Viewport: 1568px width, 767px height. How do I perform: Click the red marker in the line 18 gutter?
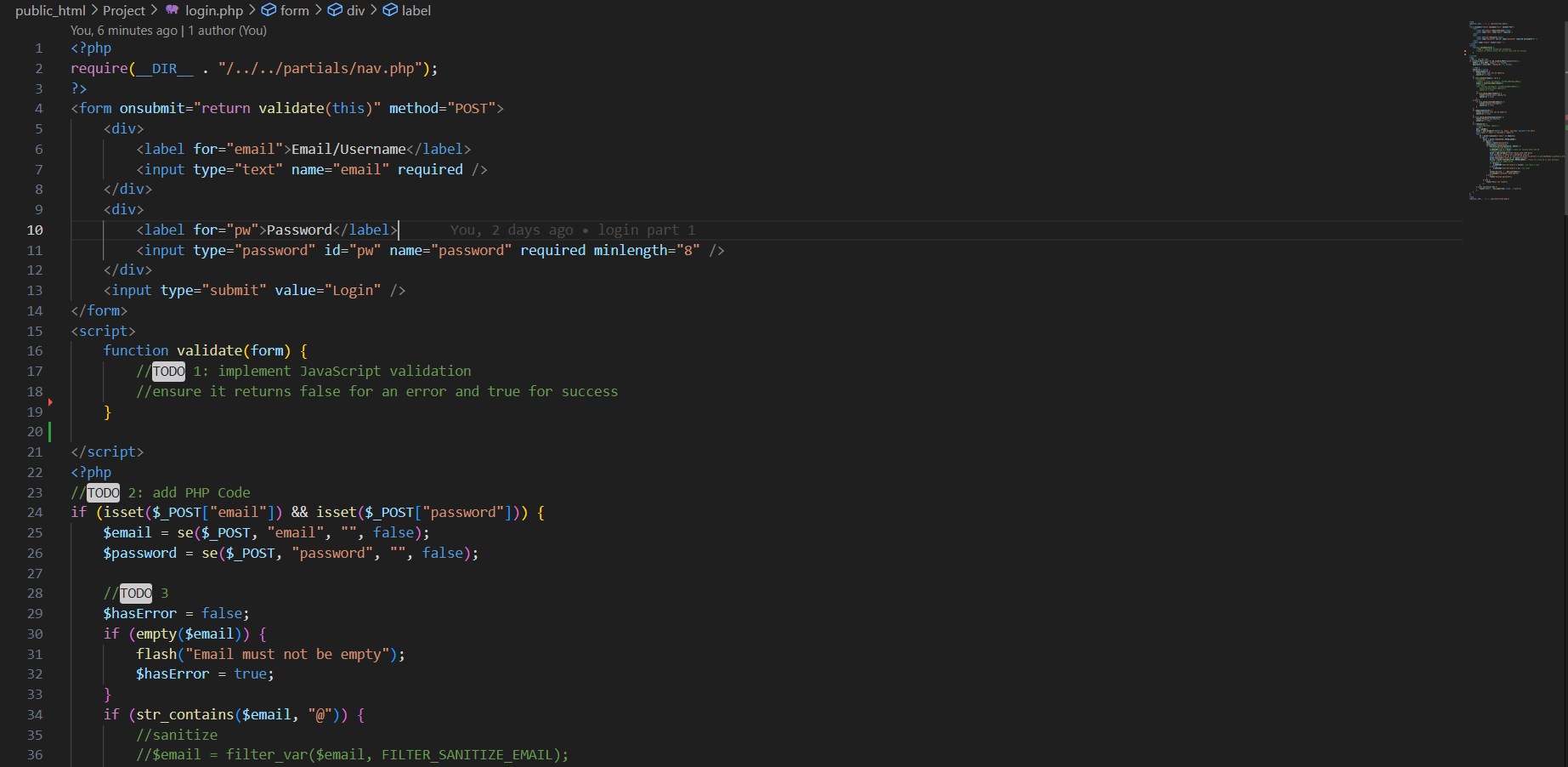pyautogui.click(x=49, y=402)
